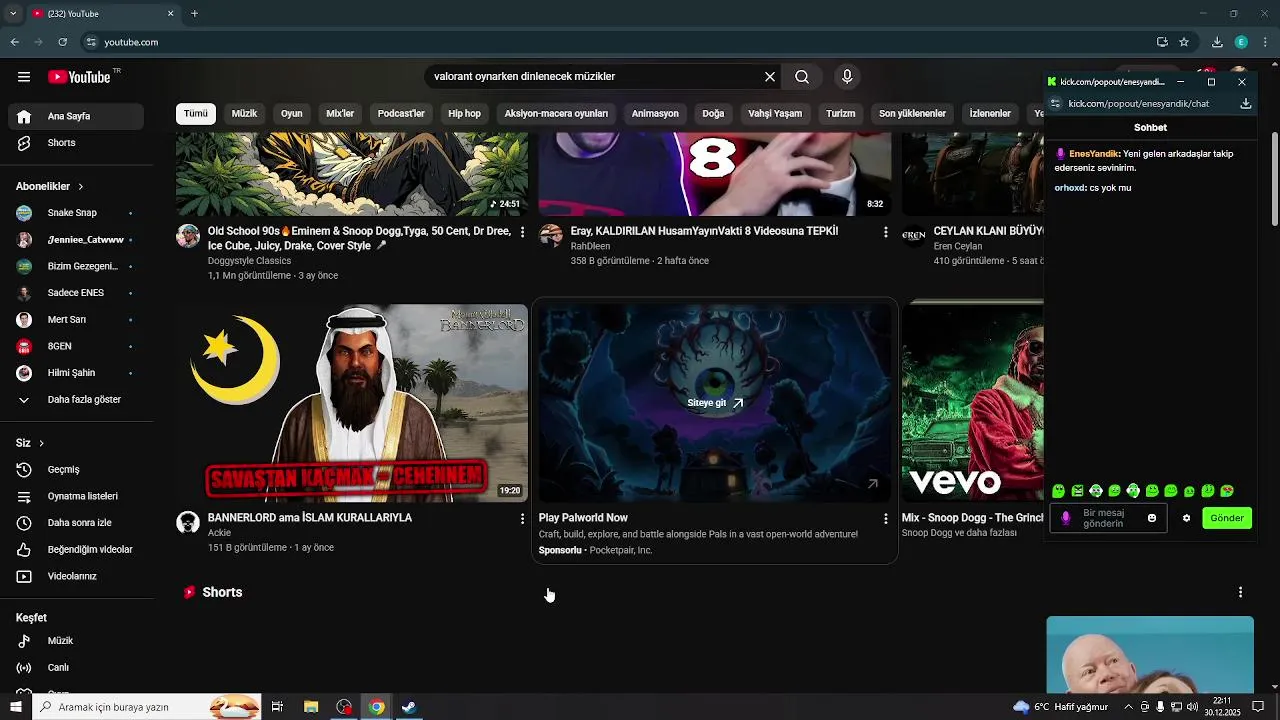Bookmark the page with the star icon
Screen dimensions: 1280x720
click(x=1184, y=42)
